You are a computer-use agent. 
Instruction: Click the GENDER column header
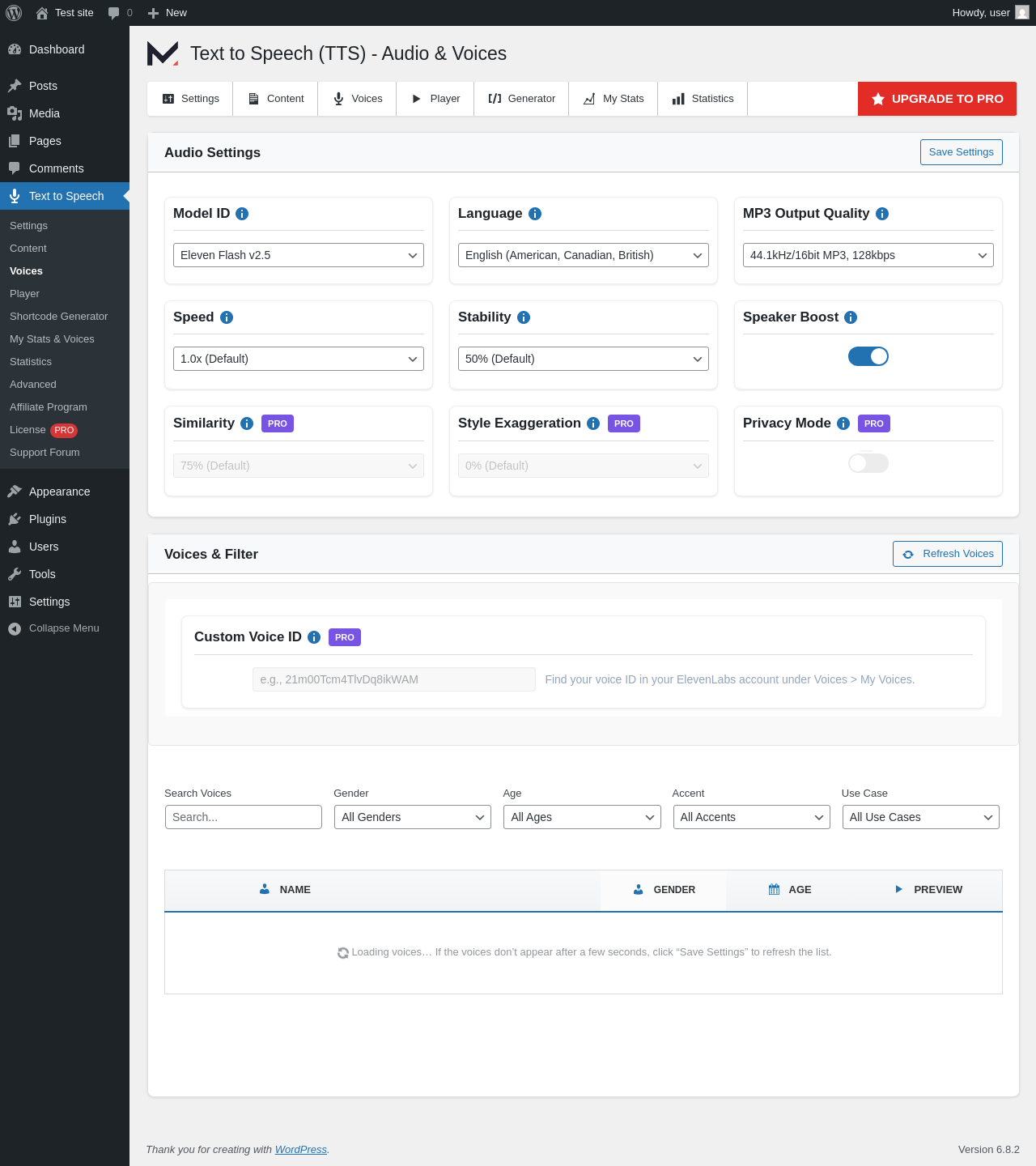[664, 890]
